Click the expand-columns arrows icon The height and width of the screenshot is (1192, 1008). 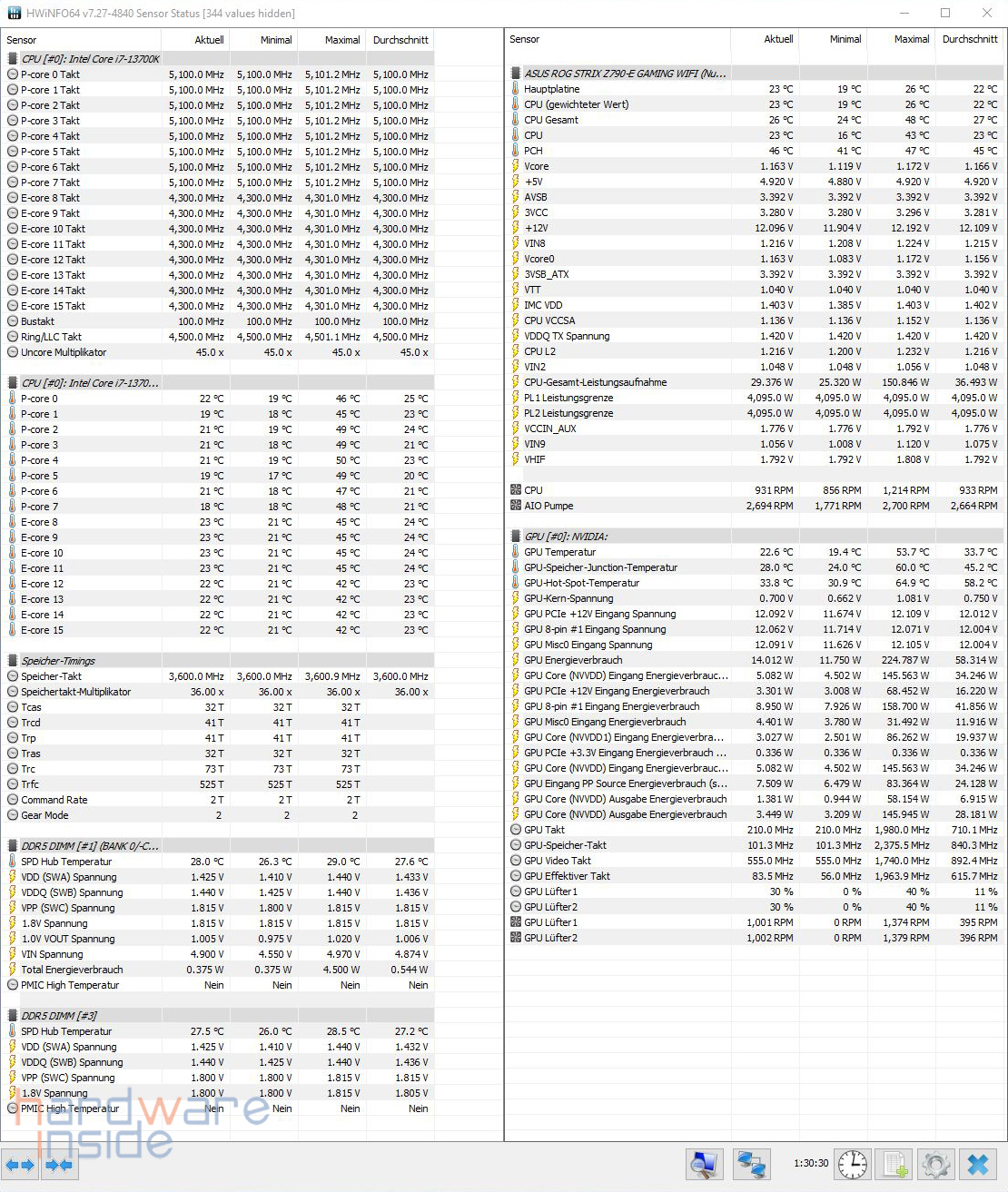coord(20,1164)
